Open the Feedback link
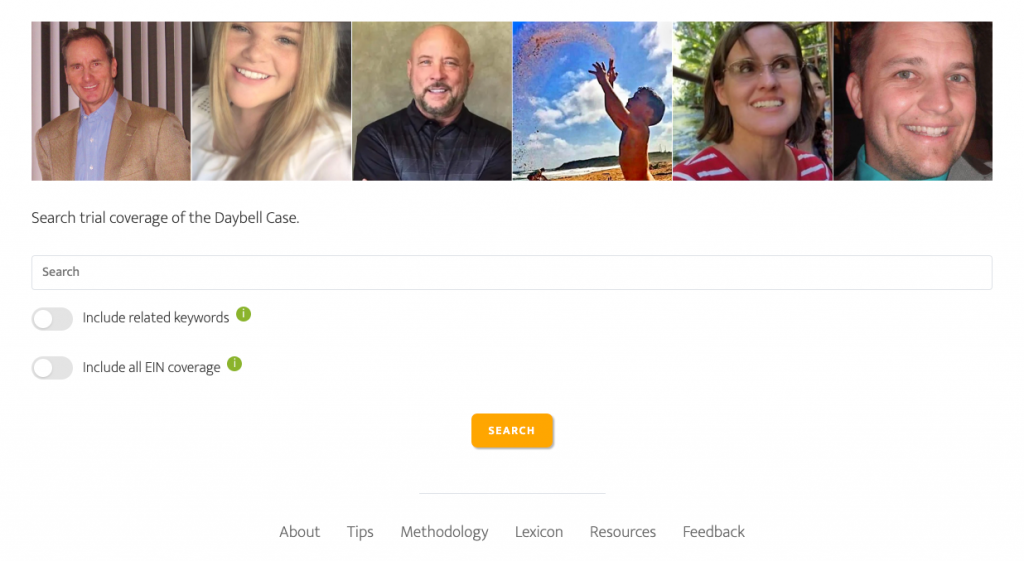Image resolution: width=1024 pixels, height=561 pixels. pos(713,532)
